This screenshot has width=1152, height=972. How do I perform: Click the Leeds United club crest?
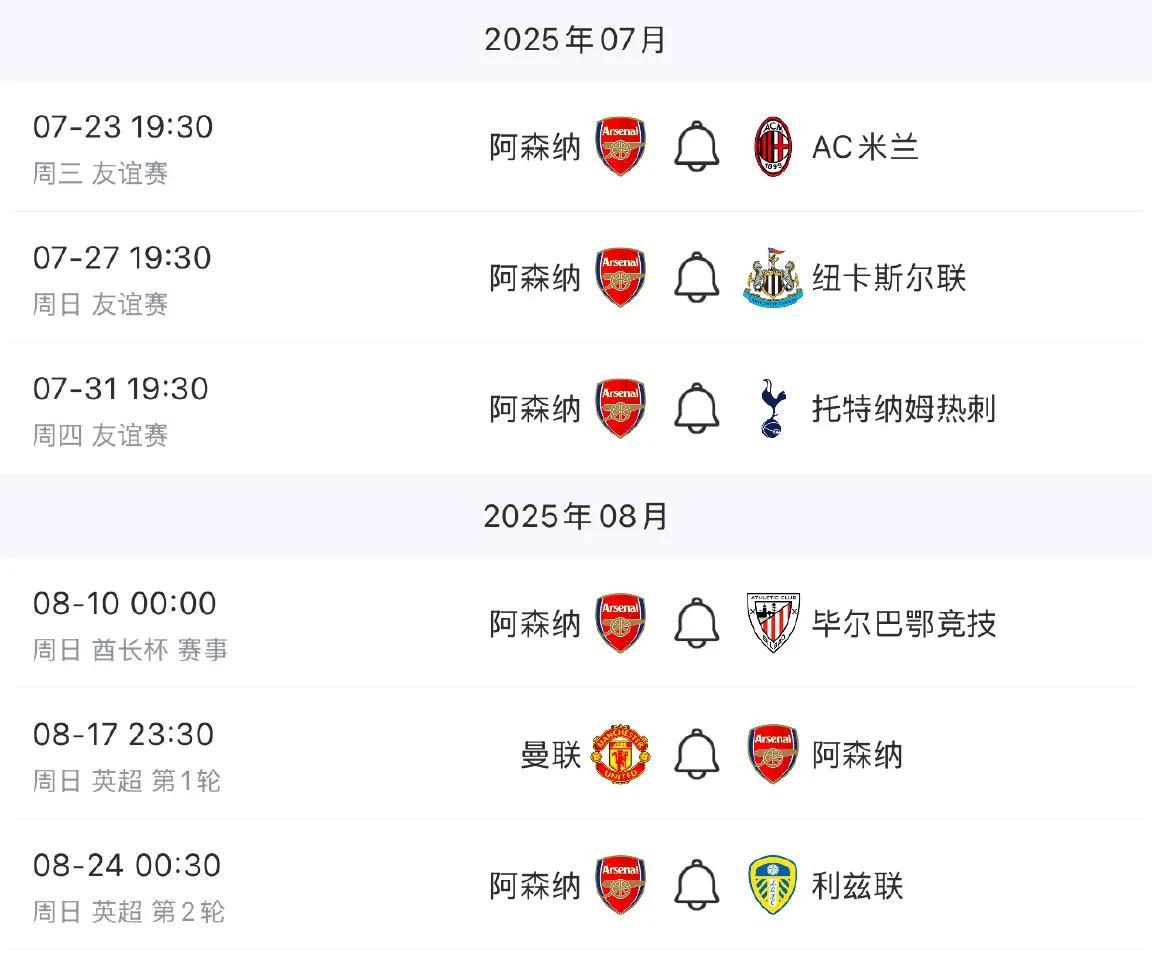[x=773, y=886]
